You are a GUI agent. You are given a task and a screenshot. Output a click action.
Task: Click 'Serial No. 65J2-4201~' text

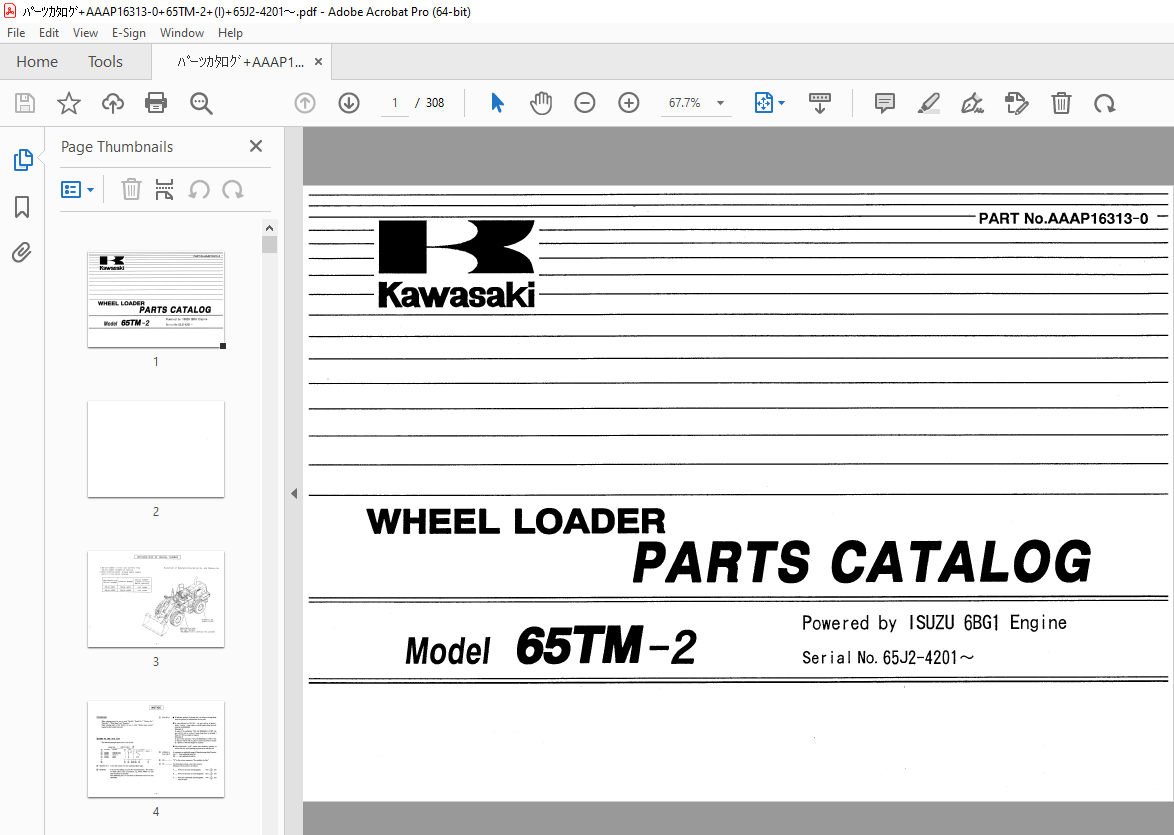(888, 658)
